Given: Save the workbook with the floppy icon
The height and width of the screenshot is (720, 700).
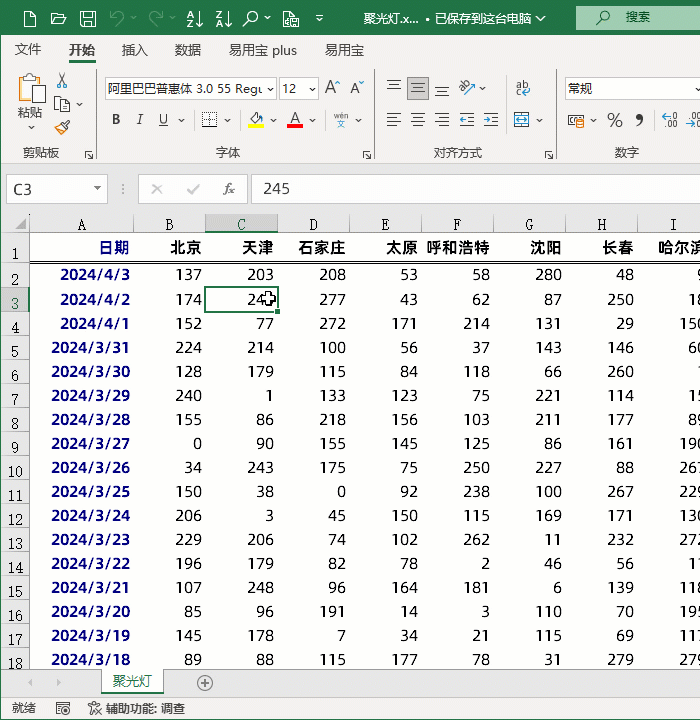Looking at the screenshot, I should [x=88, y=19].
